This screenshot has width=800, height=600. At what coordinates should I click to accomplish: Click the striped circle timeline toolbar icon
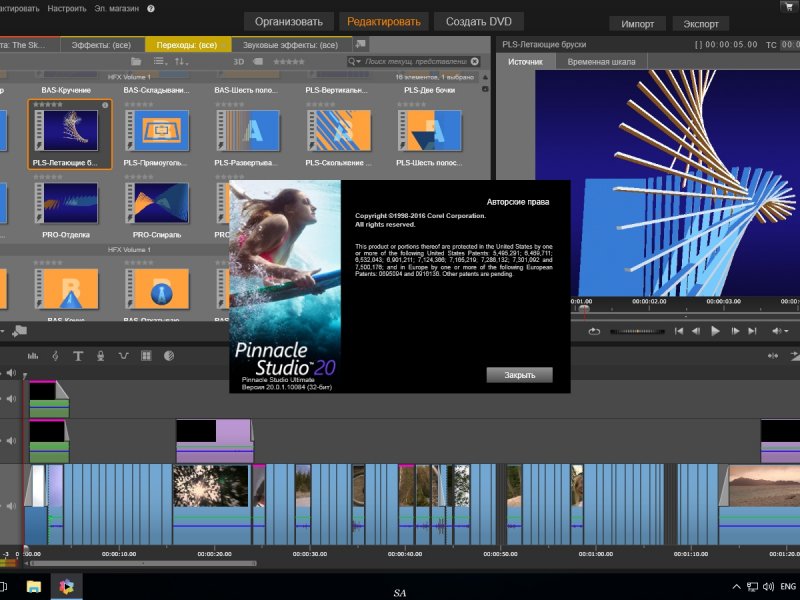(x=169, y=356)
